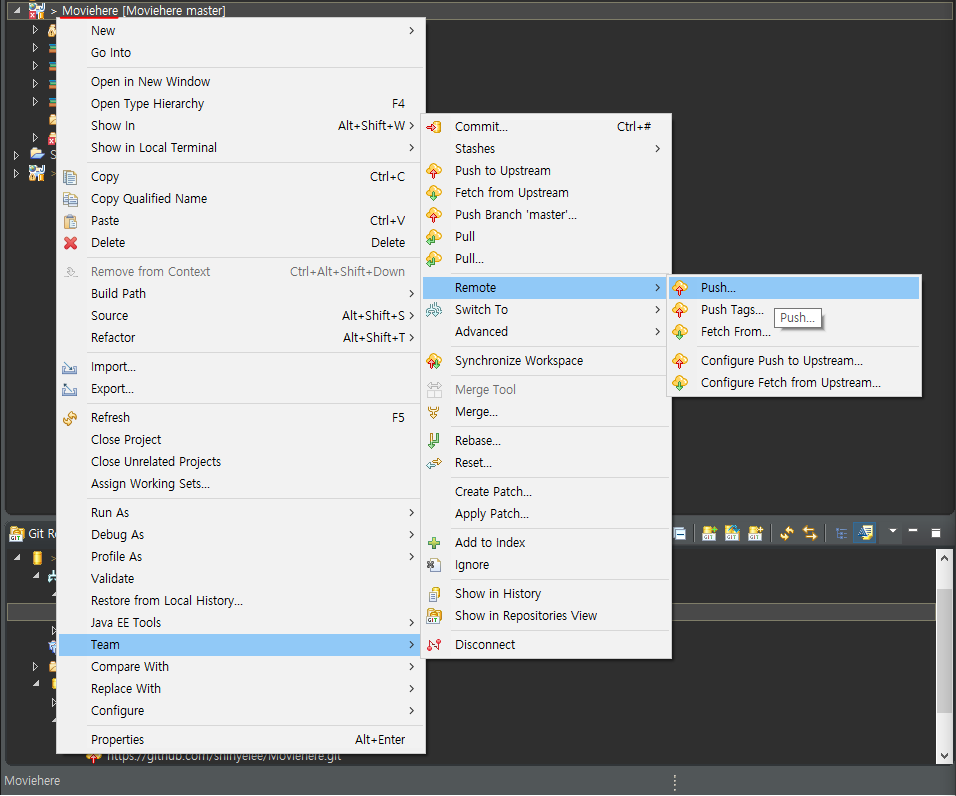Toggle hierarchical branch layout button
The image size is (956, 796).
tap(841, 533)
